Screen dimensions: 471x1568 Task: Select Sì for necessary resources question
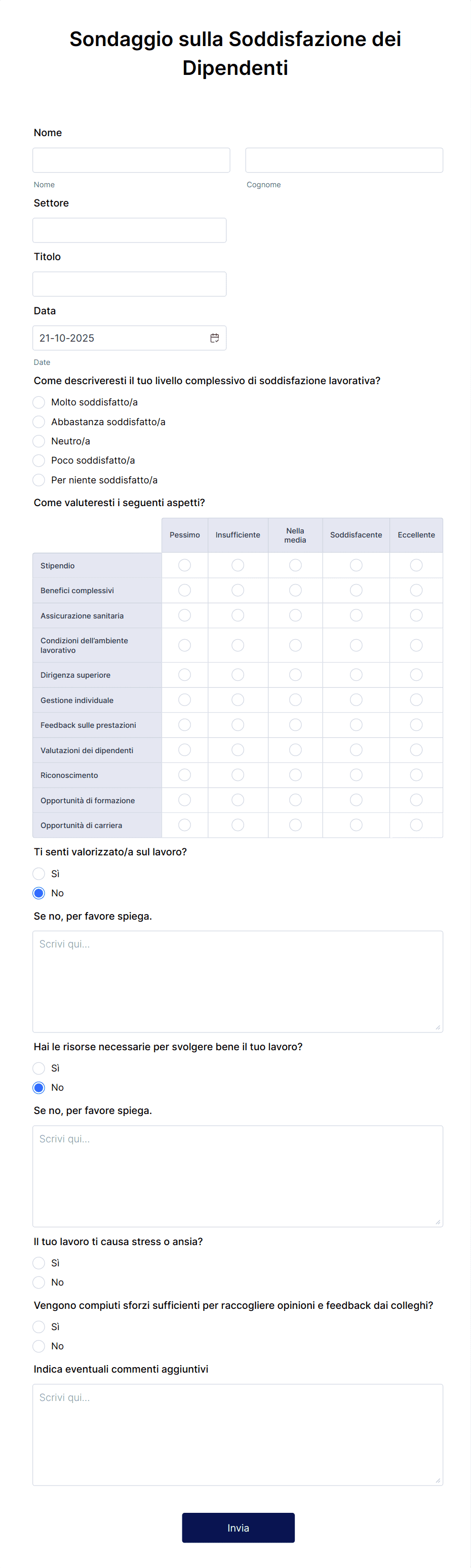point(38,1068)
